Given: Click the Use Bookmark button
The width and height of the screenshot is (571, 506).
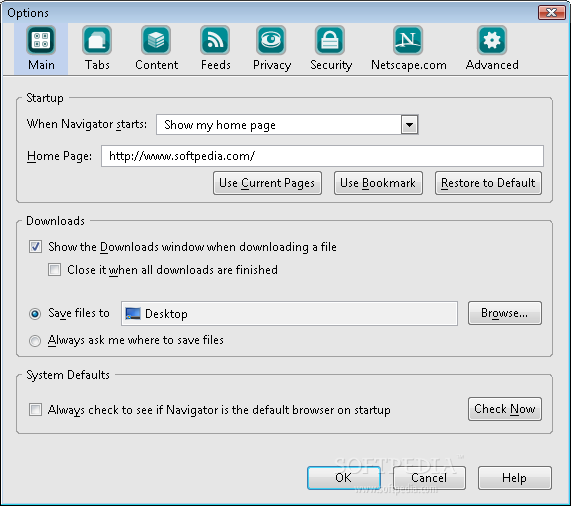Looking at the screenshot, I should [378, 183].
